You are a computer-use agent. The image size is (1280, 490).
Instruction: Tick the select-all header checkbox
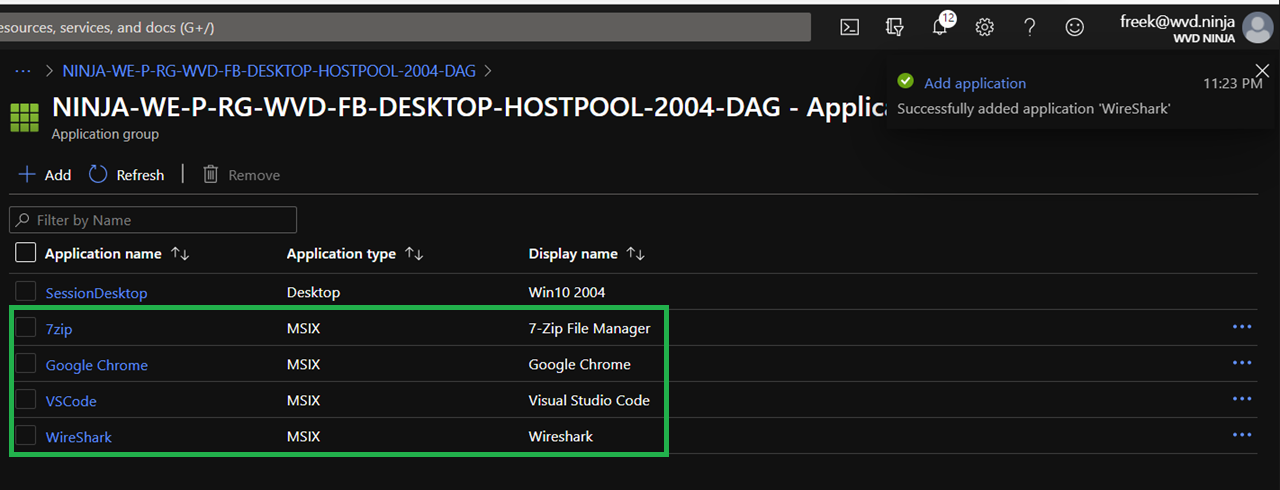click(26, 252)
